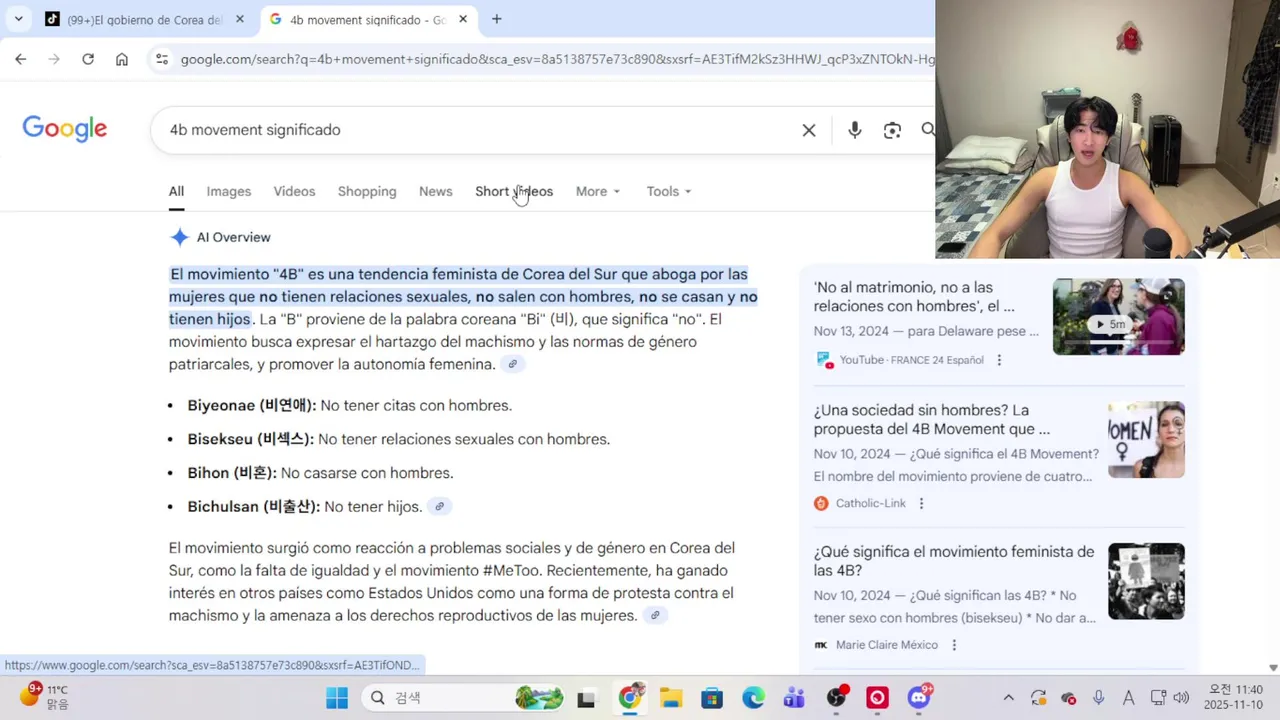Click the Google logo
Viewport: 1280px width, 720px height.
[65, 129]
